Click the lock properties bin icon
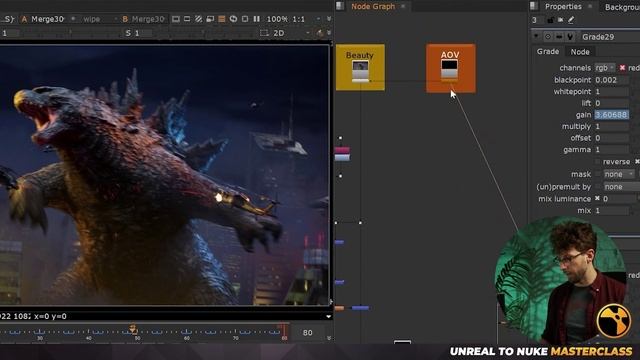 point(550,20)
